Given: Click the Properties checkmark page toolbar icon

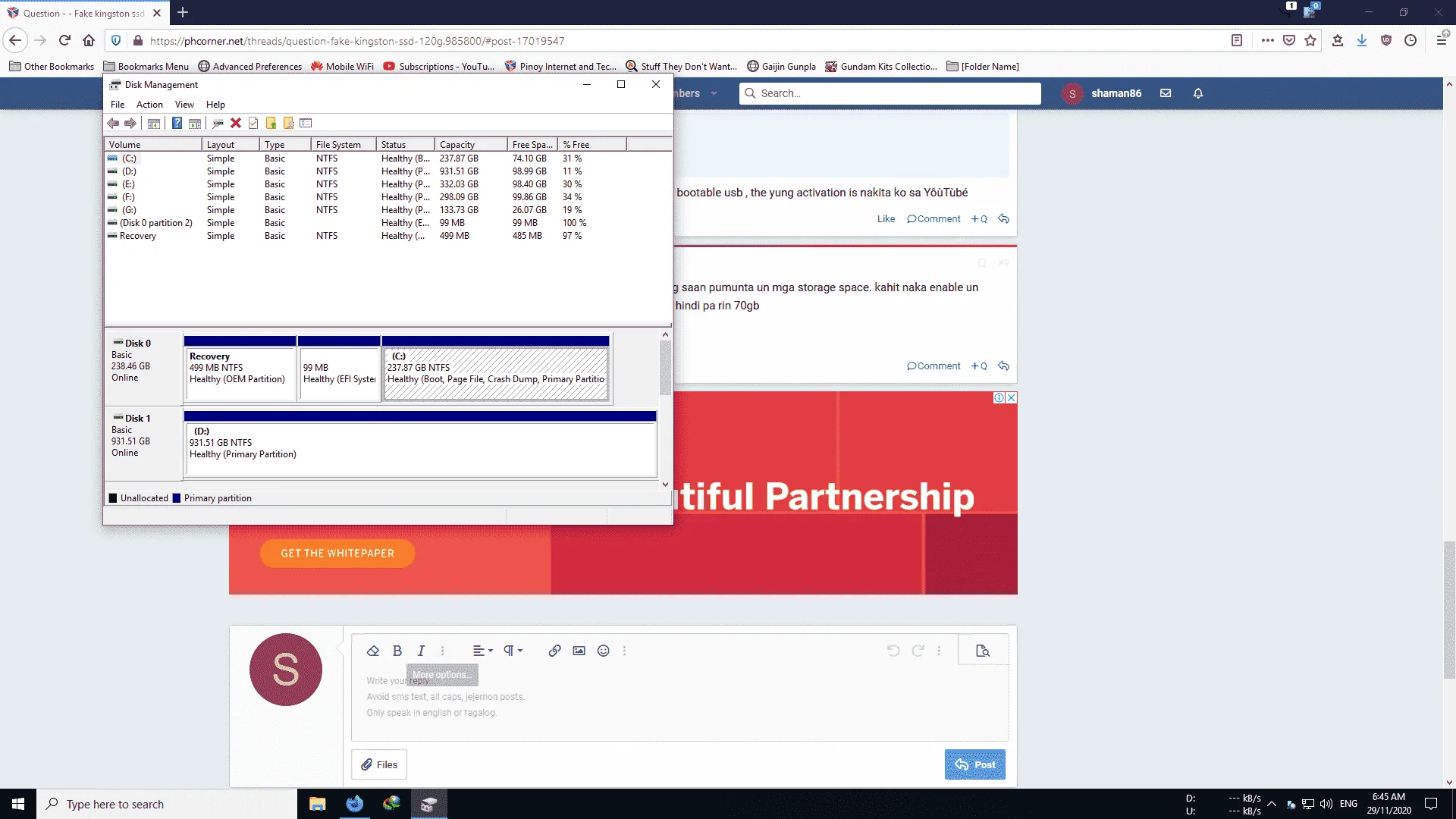Looking at the screenshot, I should pos(253,124).
